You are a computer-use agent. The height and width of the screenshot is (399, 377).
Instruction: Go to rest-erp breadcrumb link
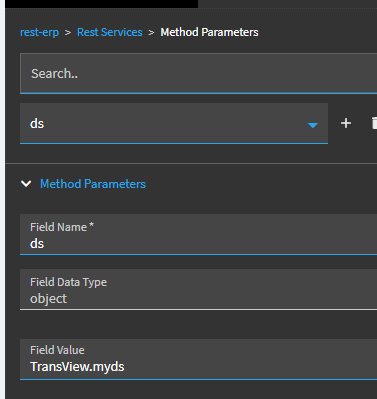pos(39,32)
